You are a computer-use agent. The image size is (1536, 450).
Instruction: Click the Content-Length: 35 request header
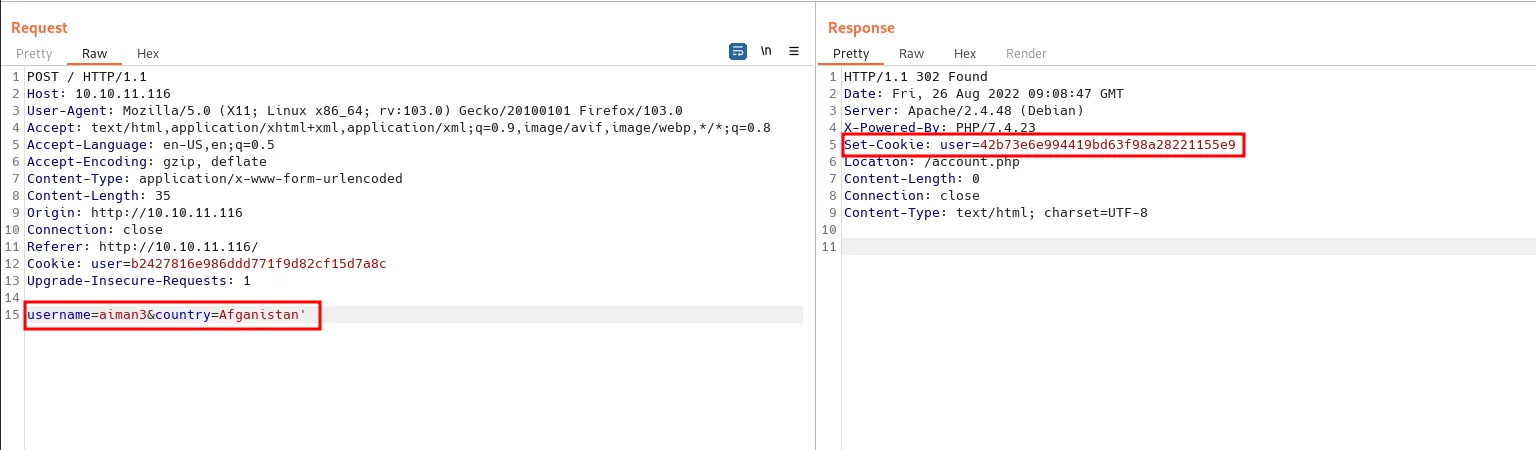click(98, 196)
